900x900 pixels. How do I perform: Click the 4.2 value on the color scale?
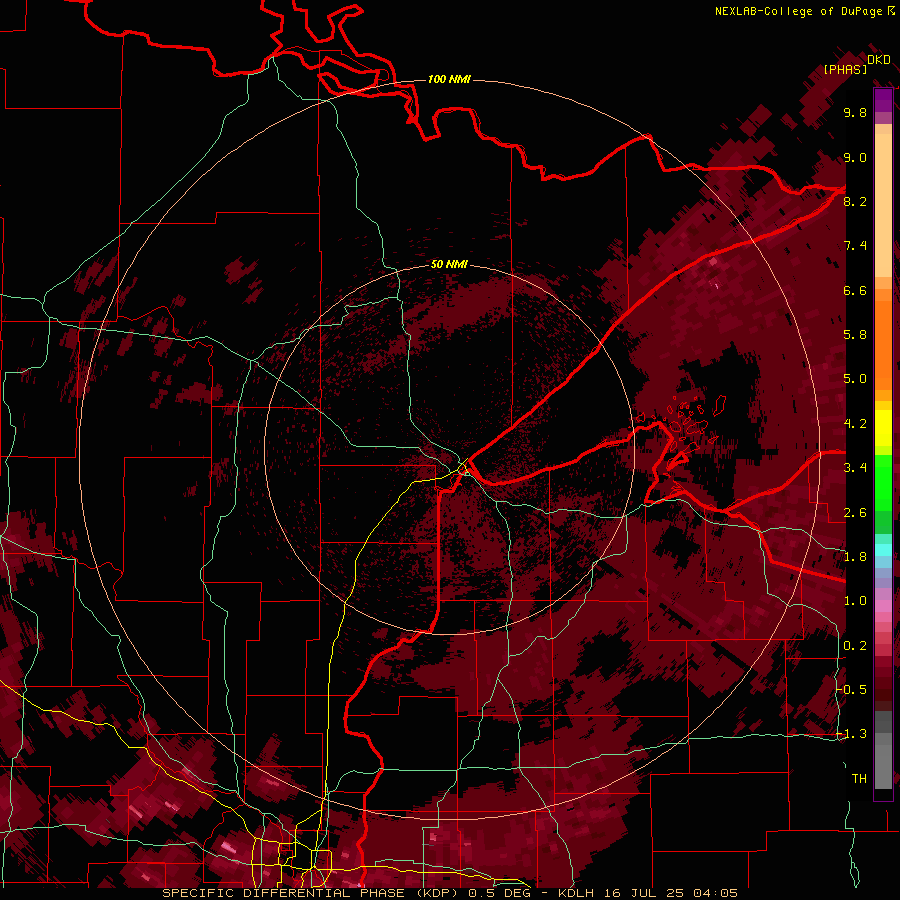click(x=855, y=424)
